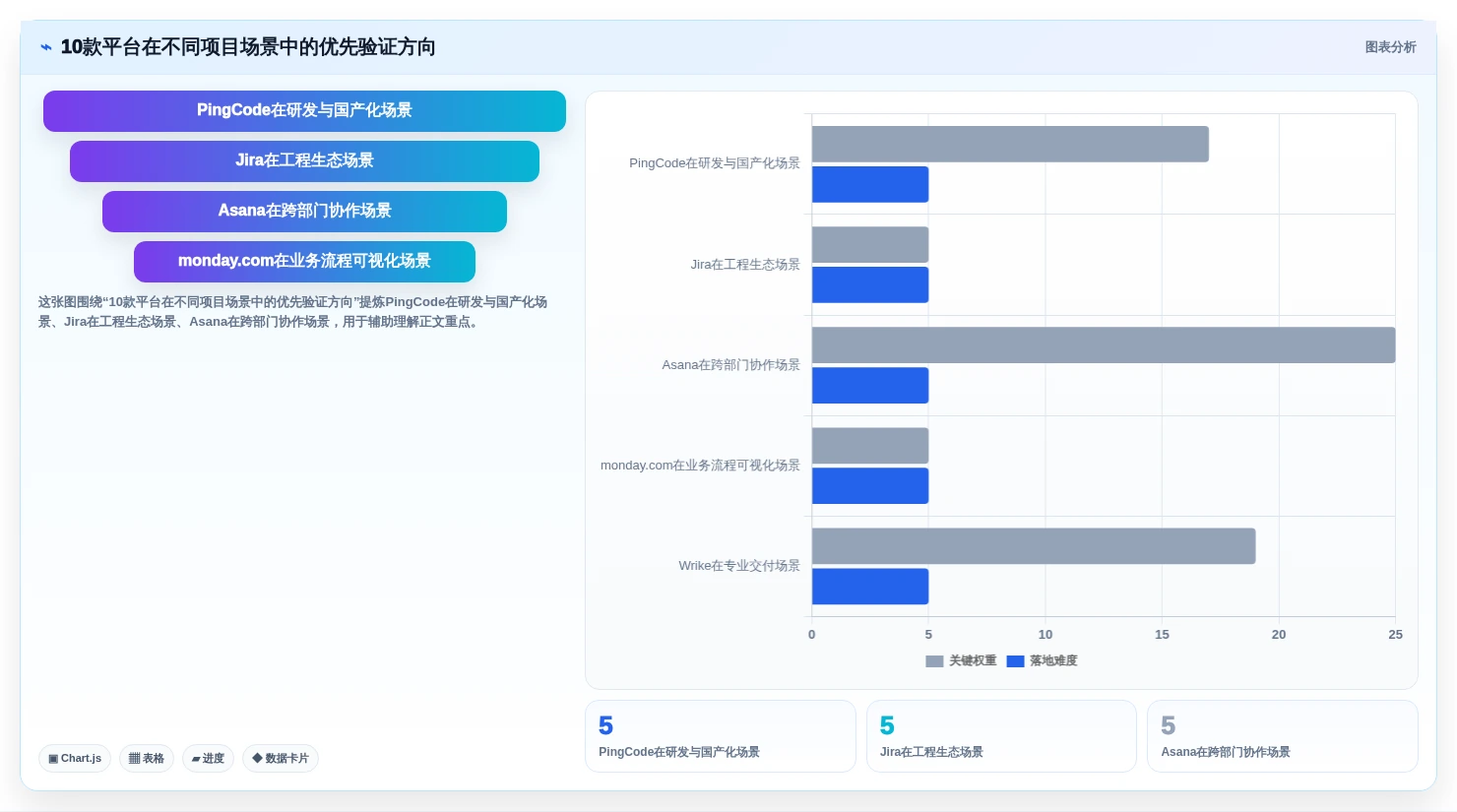This screenshot has height=812, width=1457.
Task: Select the Jira在工程生态场景 funnel bar
Action: click(x=304, y=161)
